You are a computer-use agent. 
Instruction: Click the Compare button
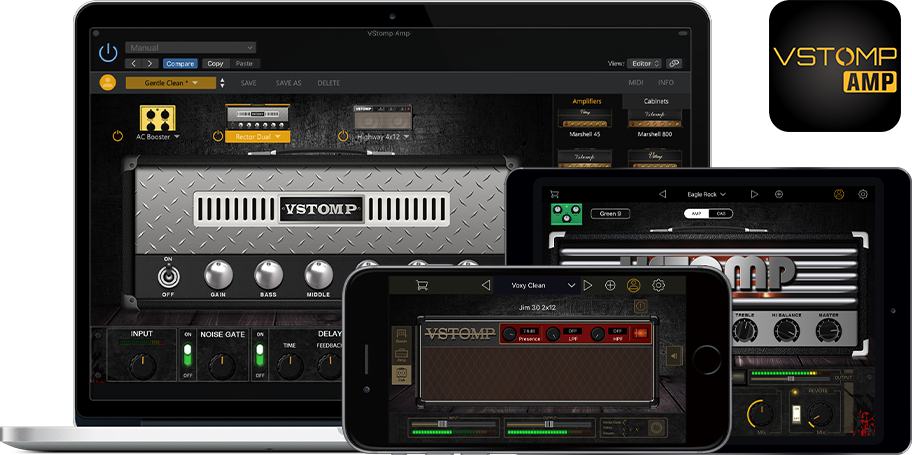coord(180,63)
